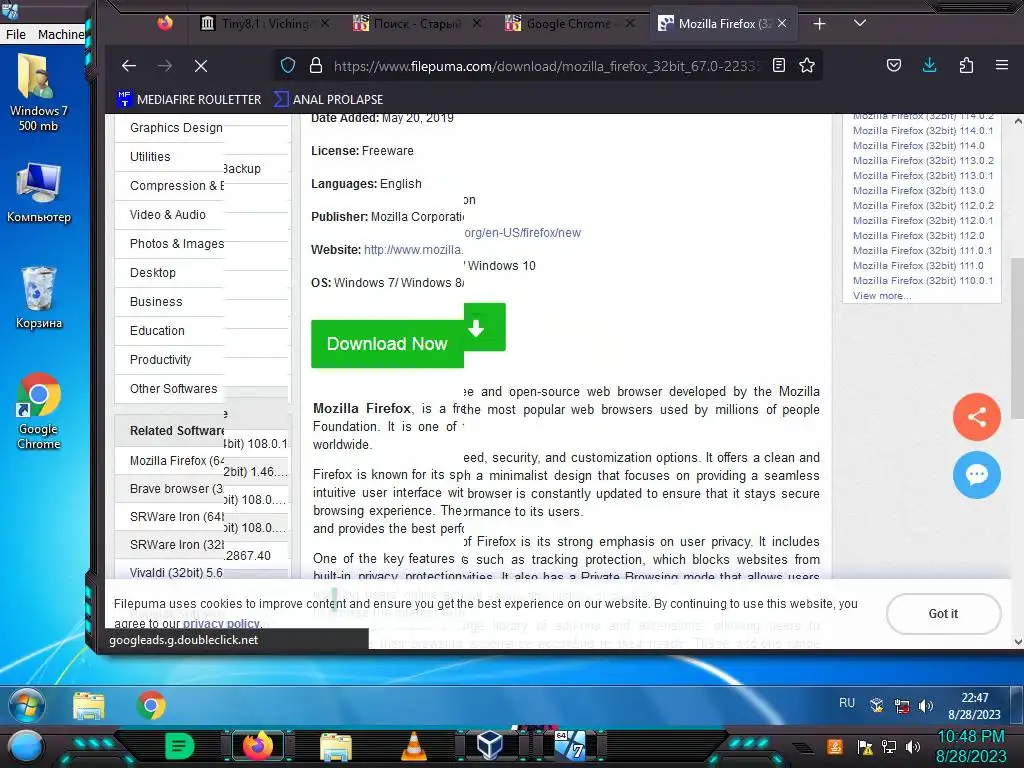This screenshot has height=768, width=1024.
Task: Click the padlock site info icon
Action: 316,65
